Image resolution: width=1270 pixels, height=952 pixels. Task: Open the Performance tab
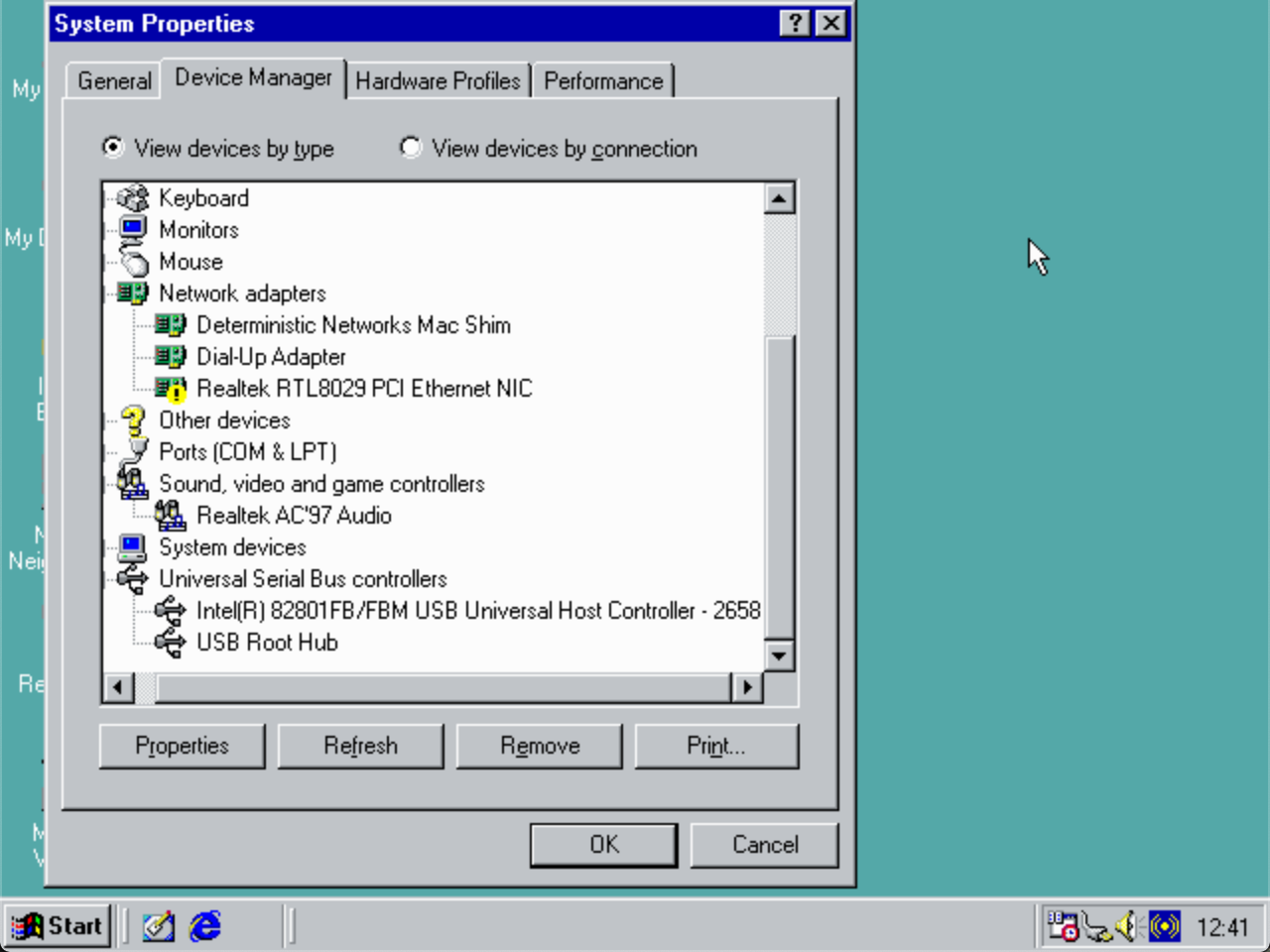click(x=602, y=81)
